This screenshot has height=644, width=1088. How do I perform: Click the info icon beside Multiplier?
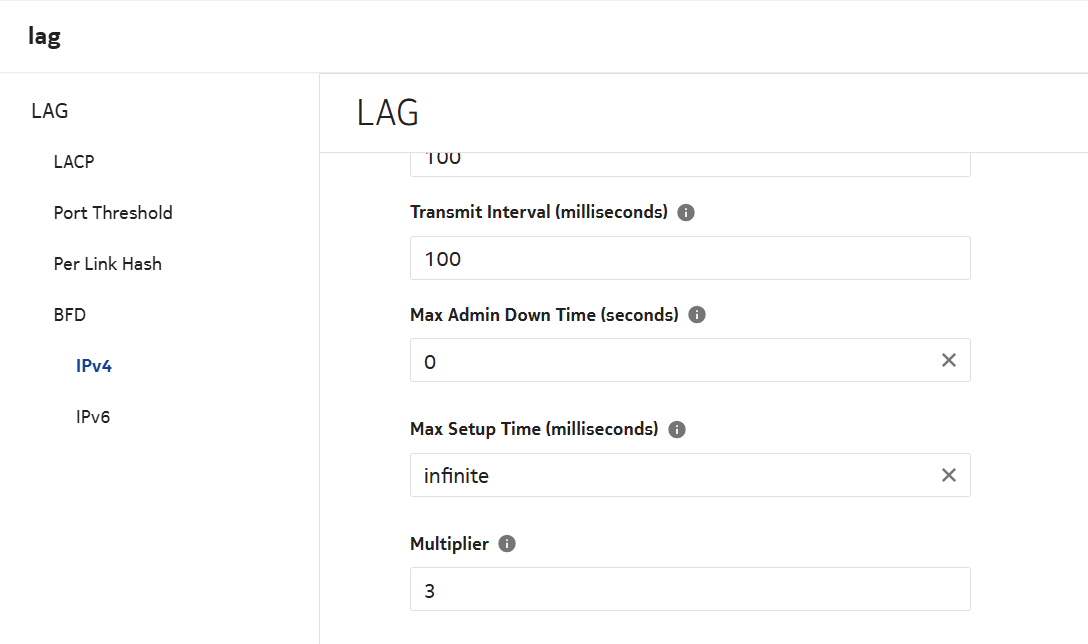[x=507, y=545]
